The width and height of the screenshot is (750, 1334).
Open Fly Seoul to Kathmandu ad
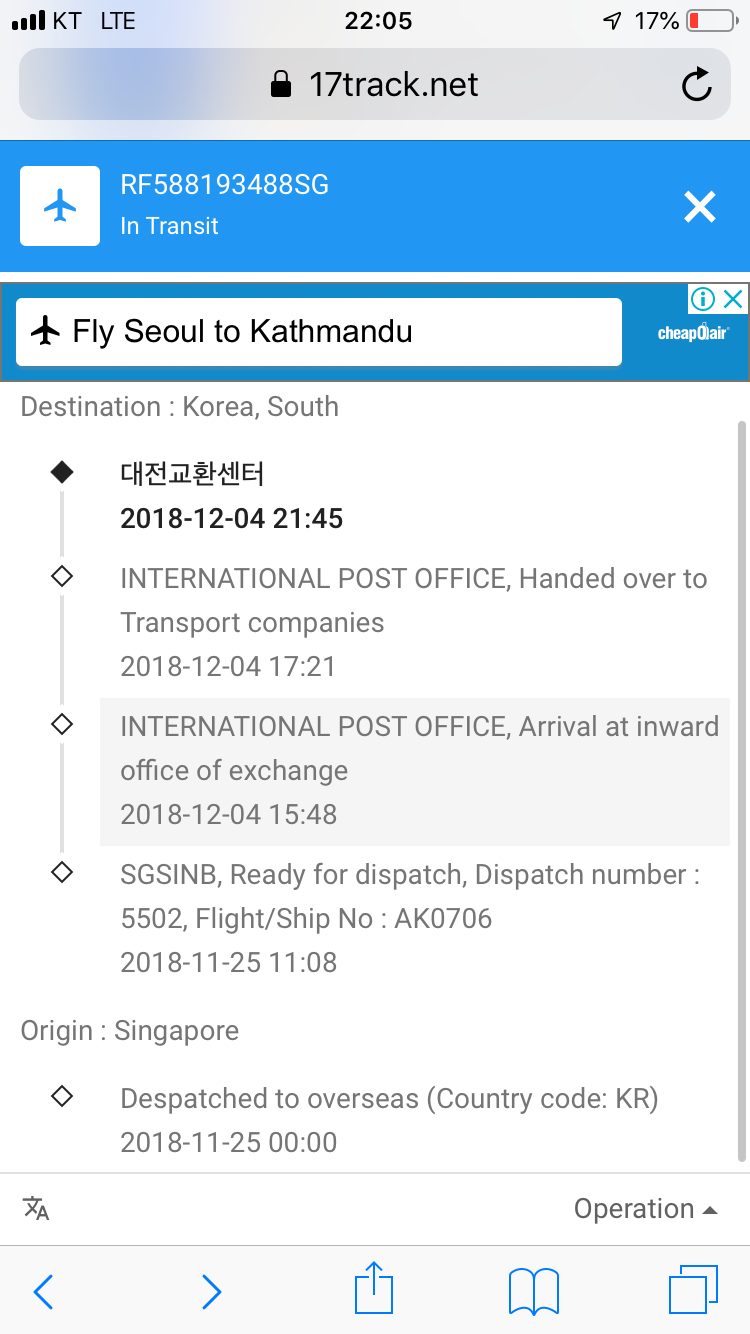(318, 332)
